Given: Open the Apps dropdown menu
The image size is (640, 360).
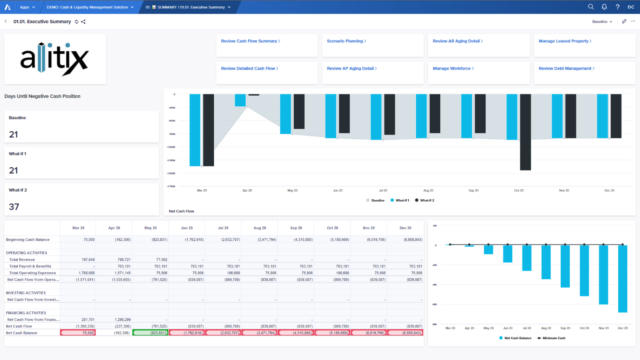Looking at the screenshot, I should 27,7.
